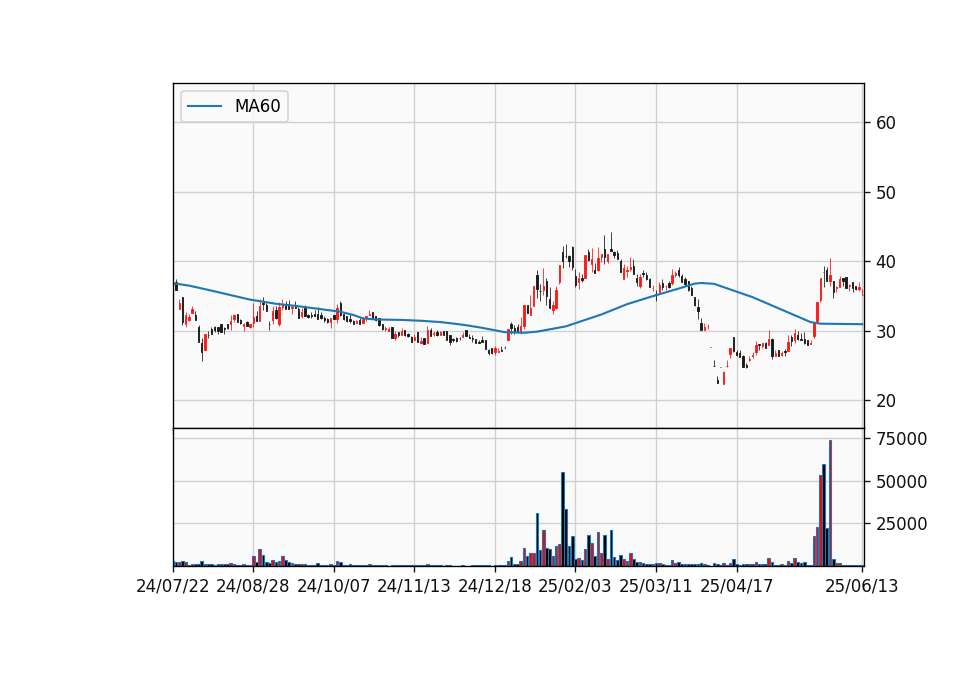
Task: Select the 25/02/03 date label
Action: point(575,586)
